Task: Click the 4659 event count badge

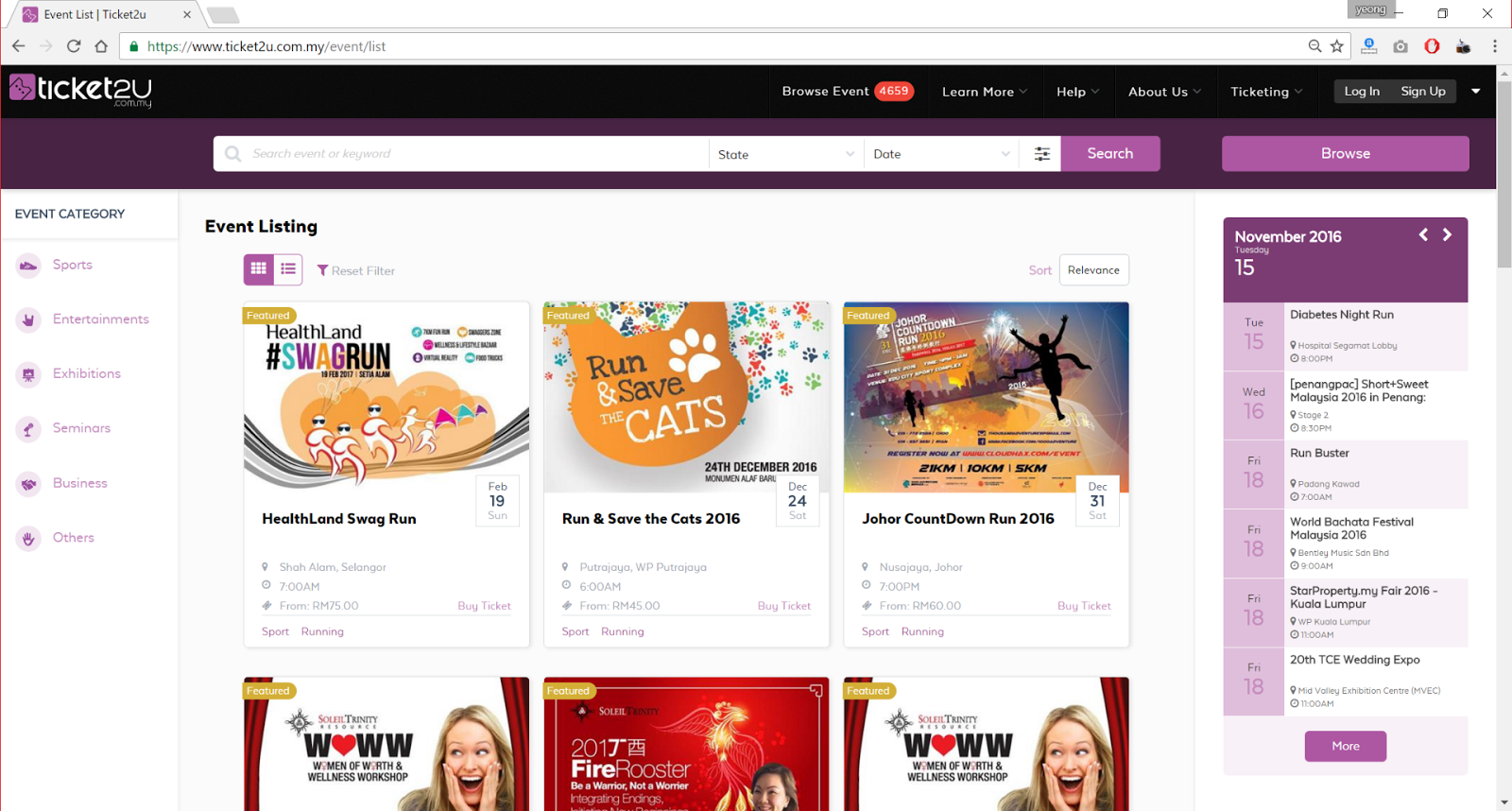Action: (x=893, y=91)
